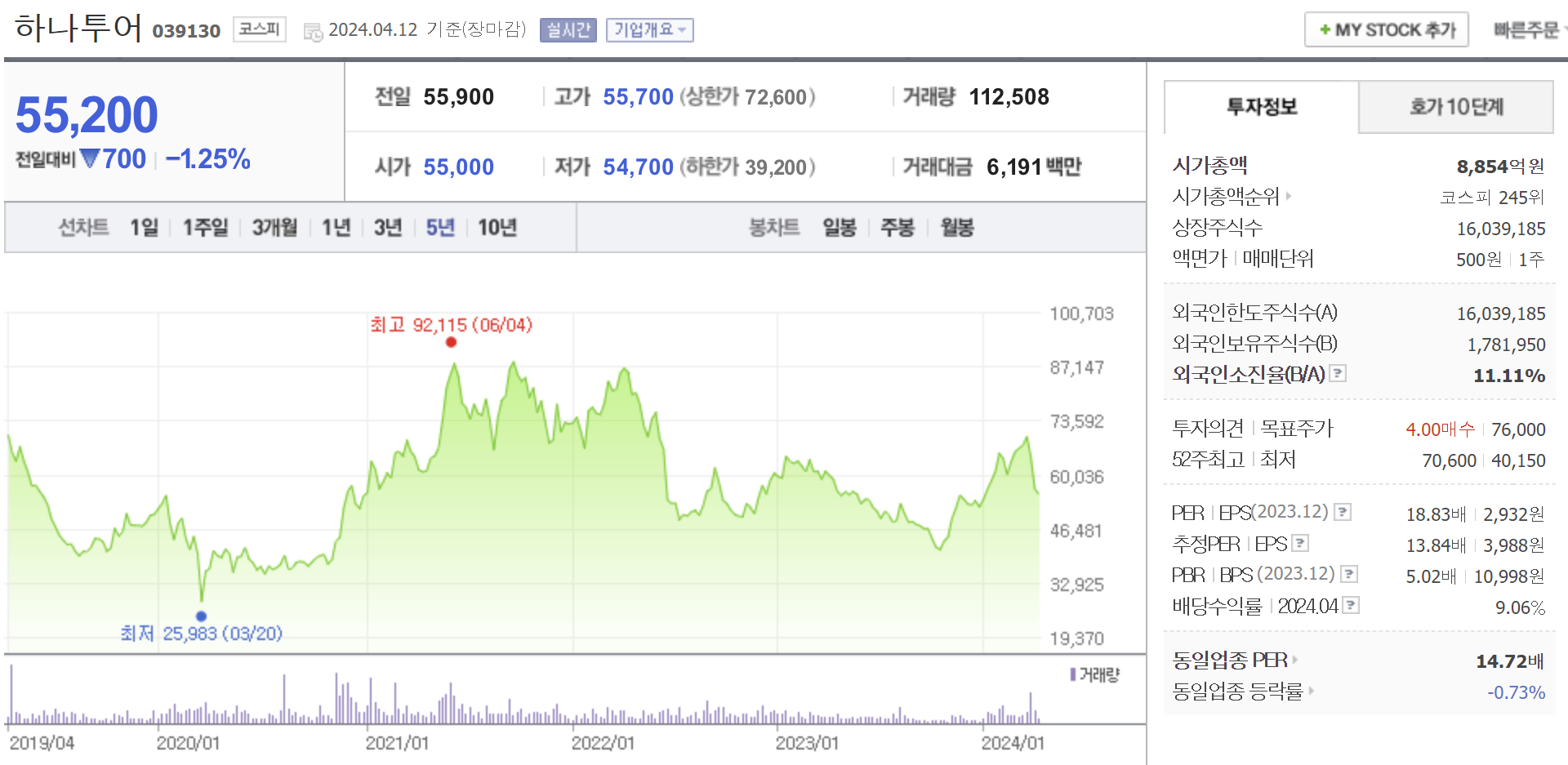Click the 2021/01 date label on chart axis
The width and height of the screenshot is (1568, 765).
point(397,743)
